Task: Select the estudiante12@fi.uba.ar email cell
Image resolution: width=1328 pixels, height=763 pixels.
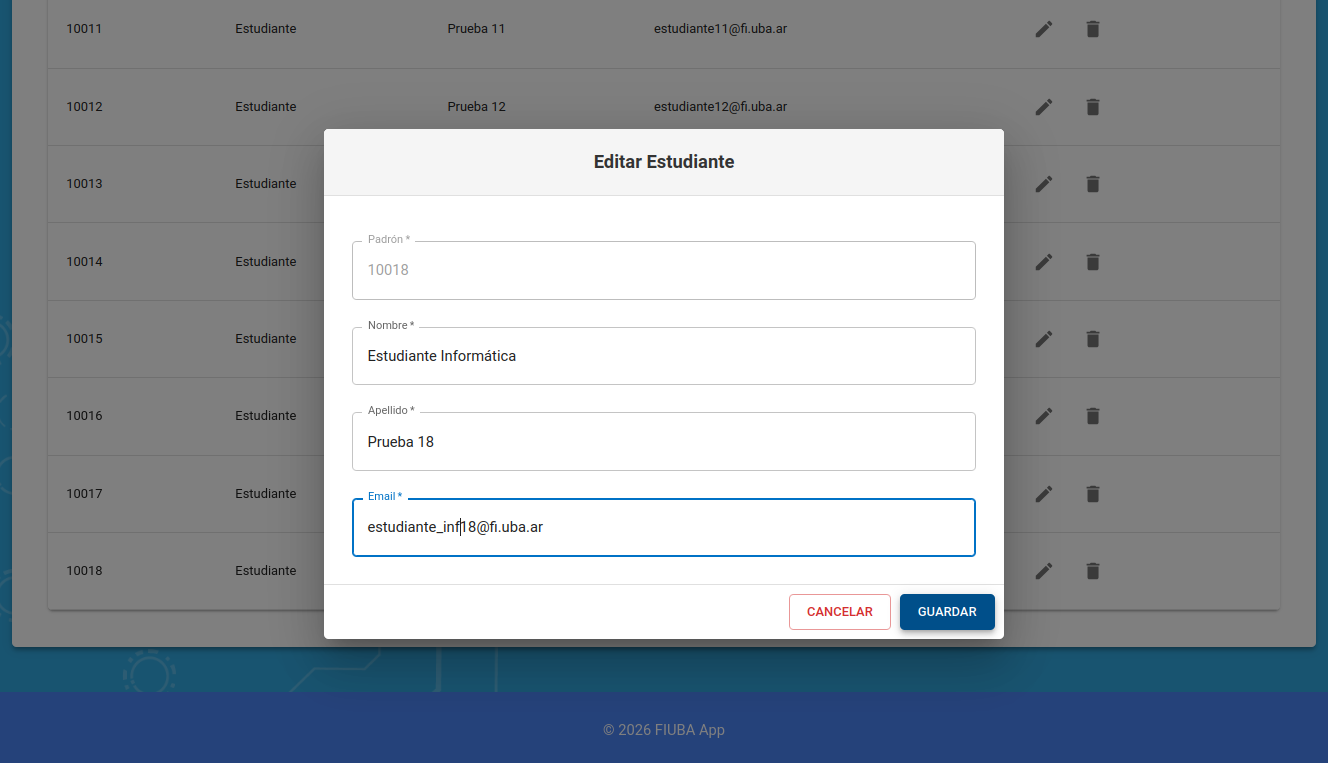Action: (720, 107)
